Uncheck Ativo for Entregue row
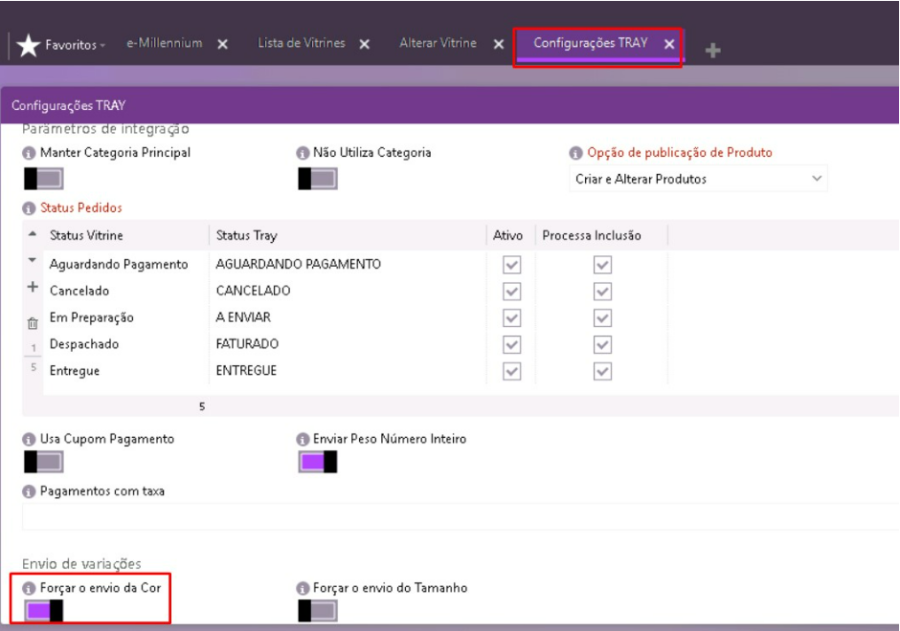This screenshot has width=900, height=631. tap(512, 371)
